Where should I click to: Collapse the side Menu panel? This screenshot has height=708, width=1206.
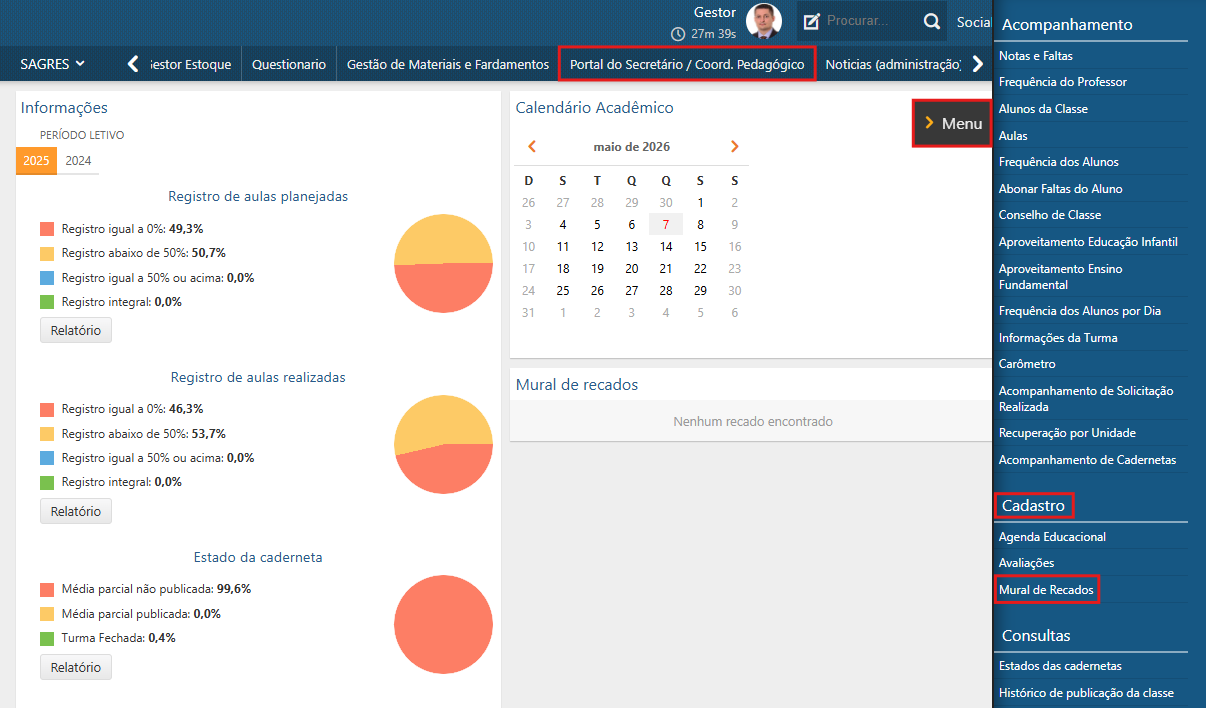[x=952, y=123]
